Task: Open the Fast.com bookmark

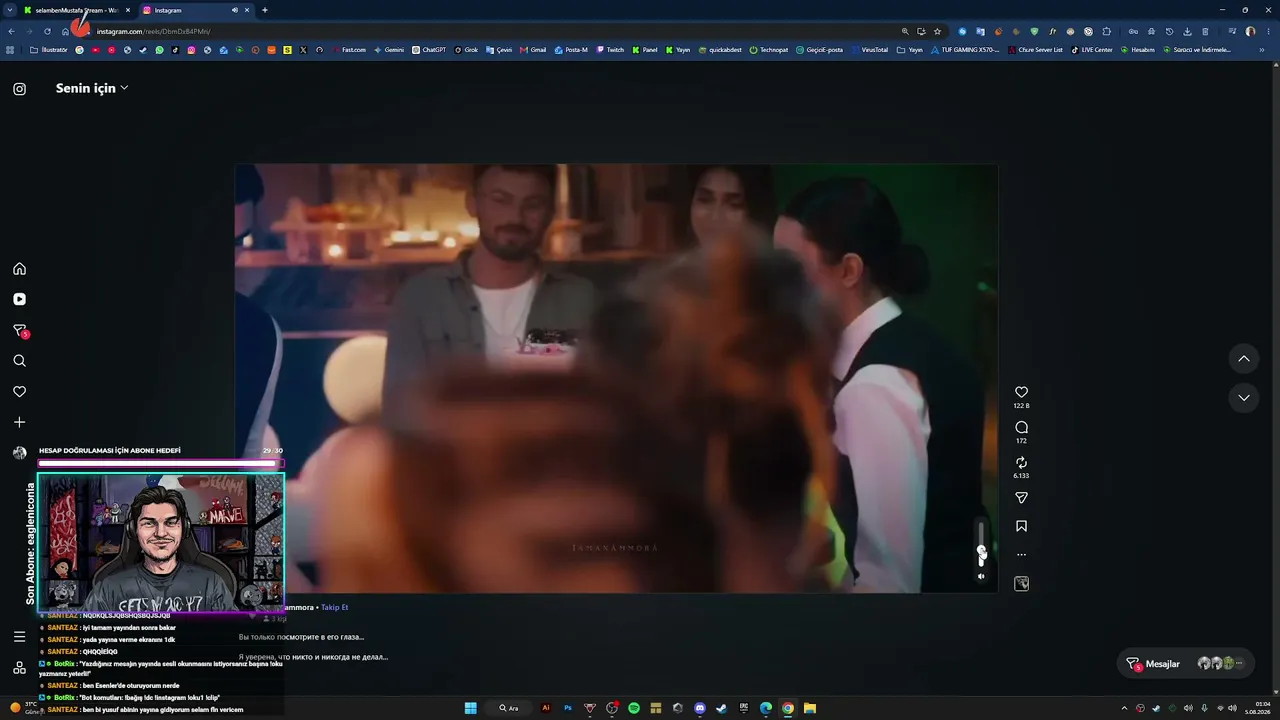Action: tap(348, 50)
